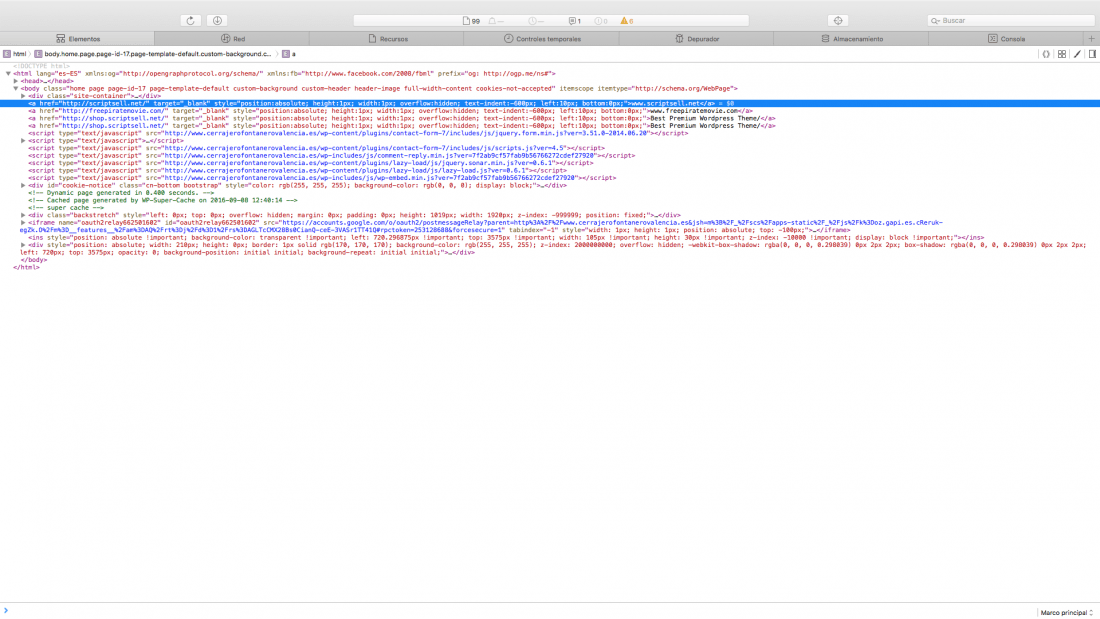Expand the head node
Viewport: 1100px width, 619px height.
click(15, 81)
